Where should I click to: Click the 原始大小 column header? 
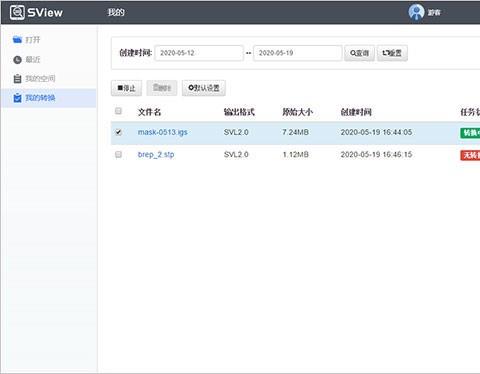click(x=298, y=112)
